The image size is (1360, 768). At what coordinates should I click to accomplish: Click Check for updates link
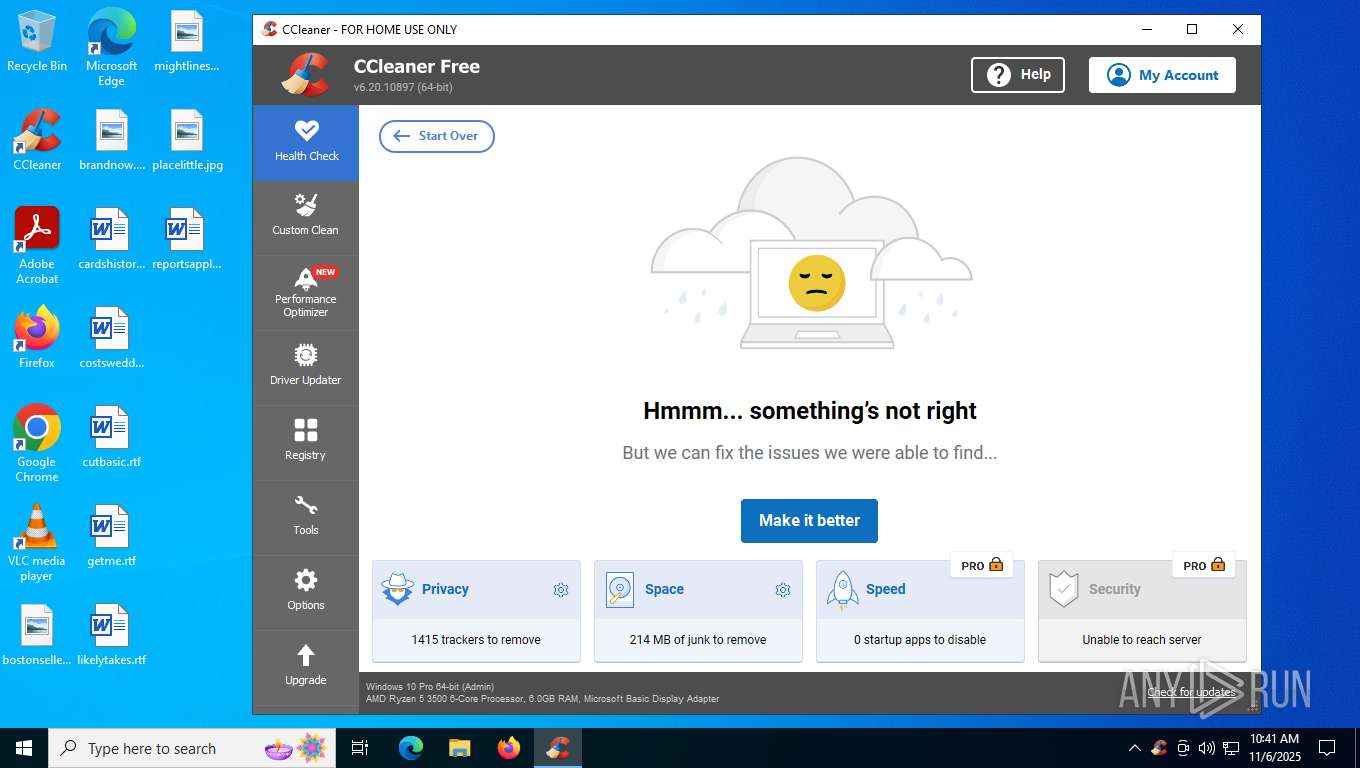click(x=1191, y=692)
